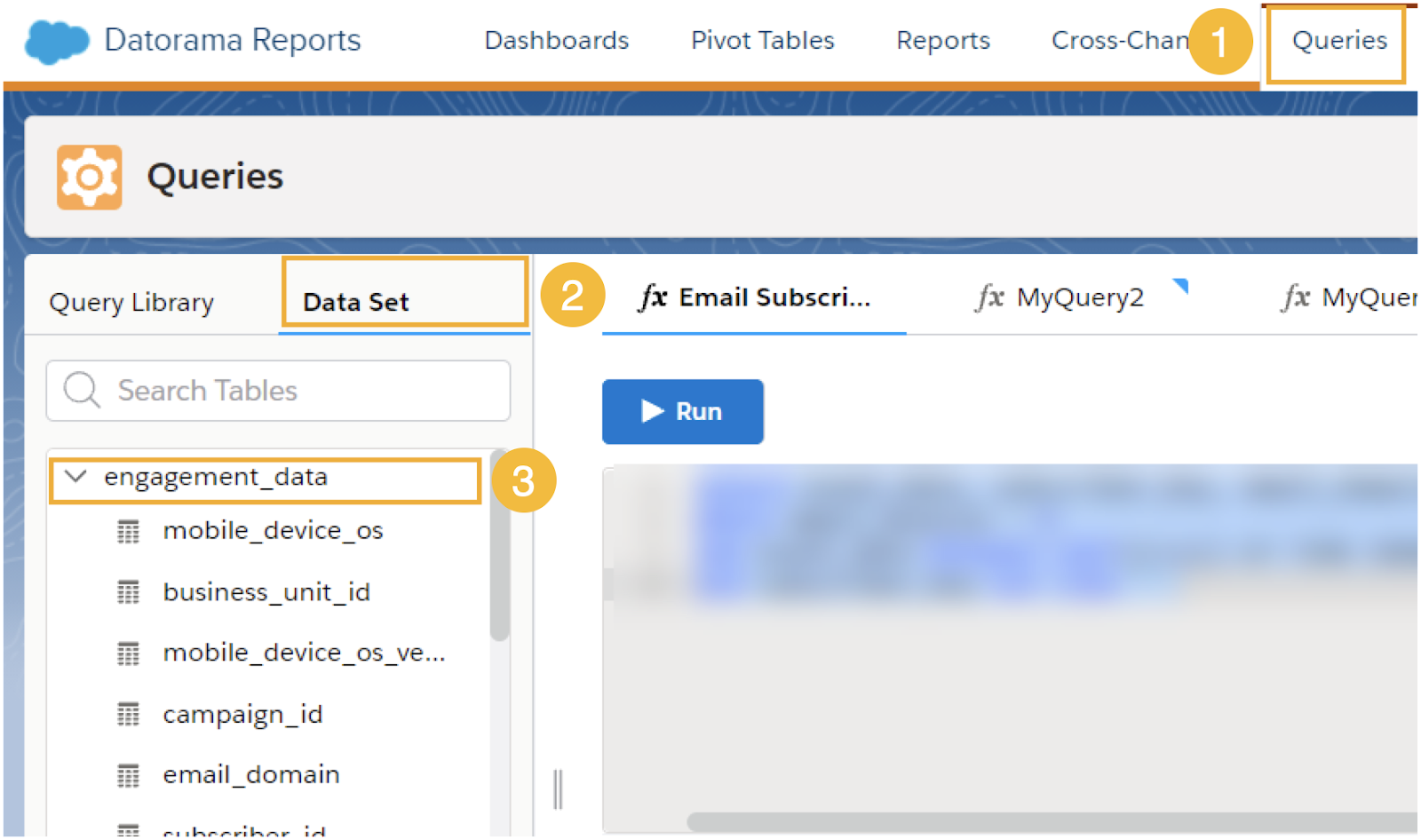The height and width of the screenshot is (840, 1421).
Task: Click the fx icon on MyQuery2 tab
Action: click(990, 297)
